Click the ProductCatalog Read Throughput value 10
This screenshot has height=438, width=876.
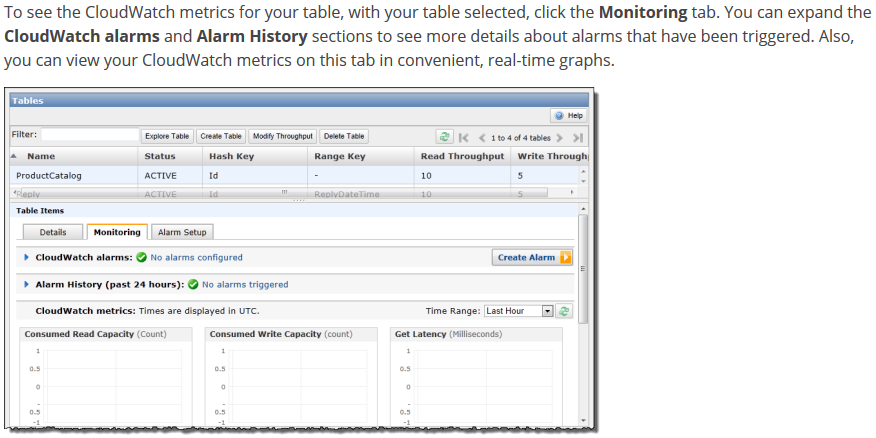point(426,175)
